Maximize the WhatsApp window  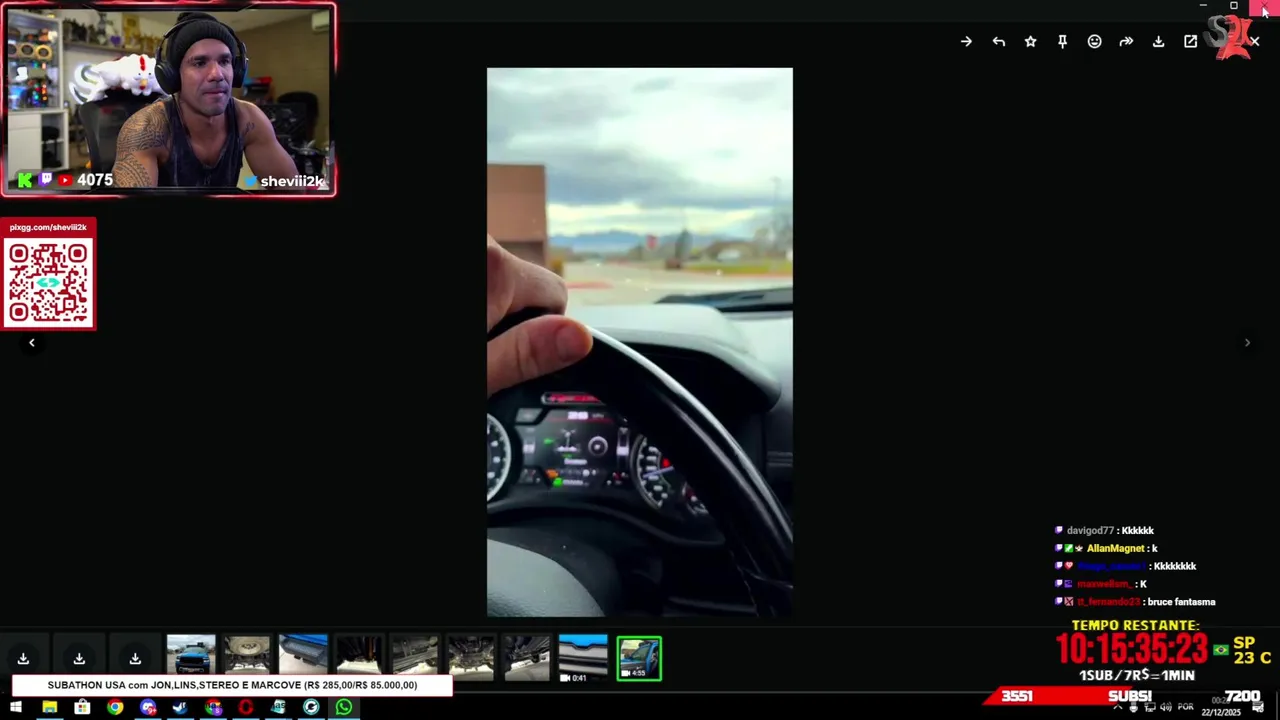point(1234,6)
